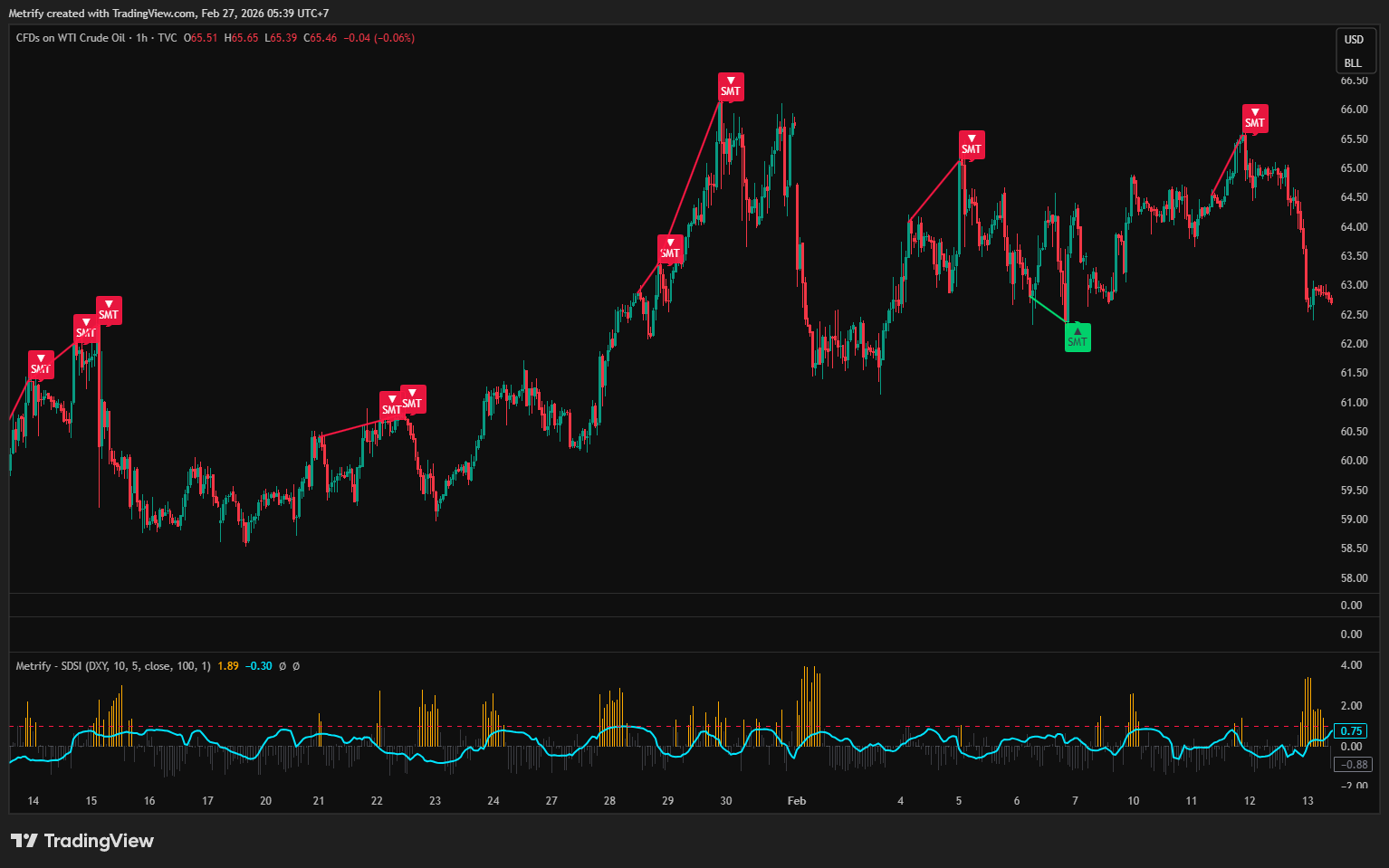Screen dimensions: 1389x868
Task: Select the red SMT marker at the Feb 12 high
Action: [x=1255, y=118]
